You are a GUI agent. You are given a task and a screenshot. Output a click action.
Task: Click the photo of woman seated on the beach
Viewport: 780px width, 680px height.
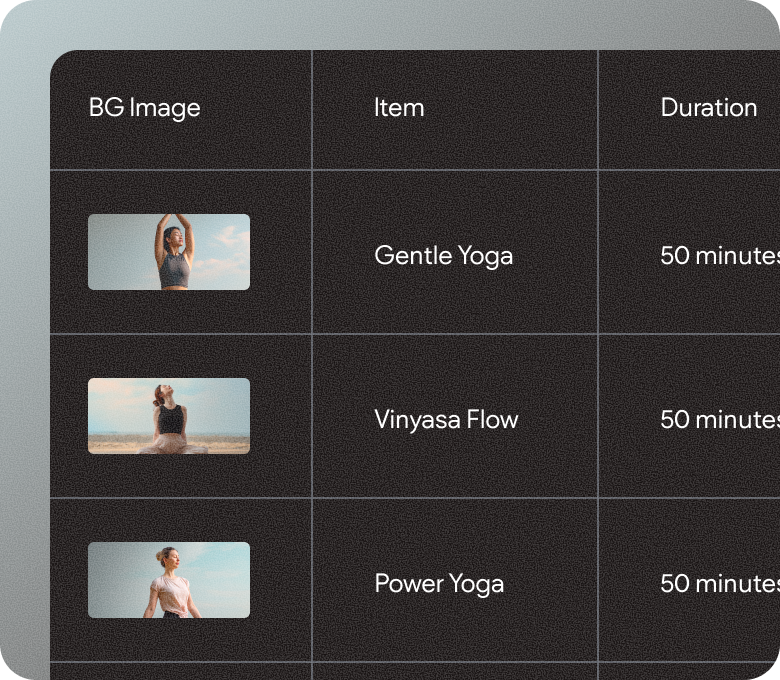pos(170,418)
